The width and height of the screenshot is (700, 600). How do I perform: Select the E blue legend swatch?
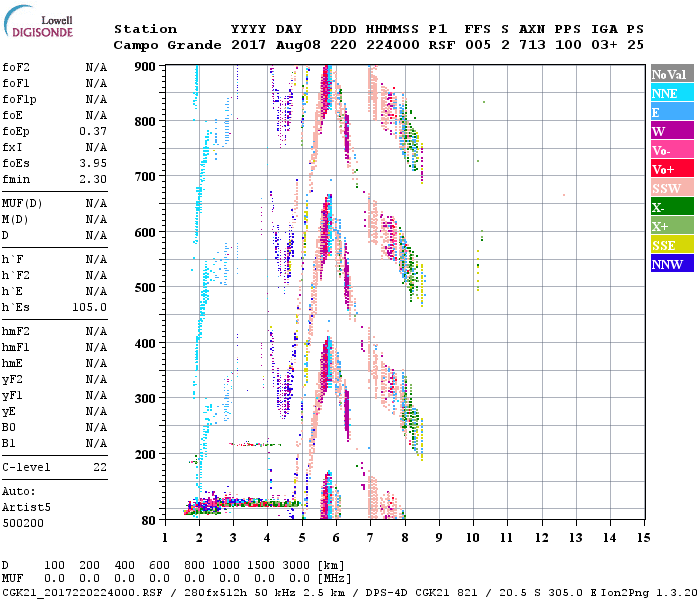[x=672, y=112]
